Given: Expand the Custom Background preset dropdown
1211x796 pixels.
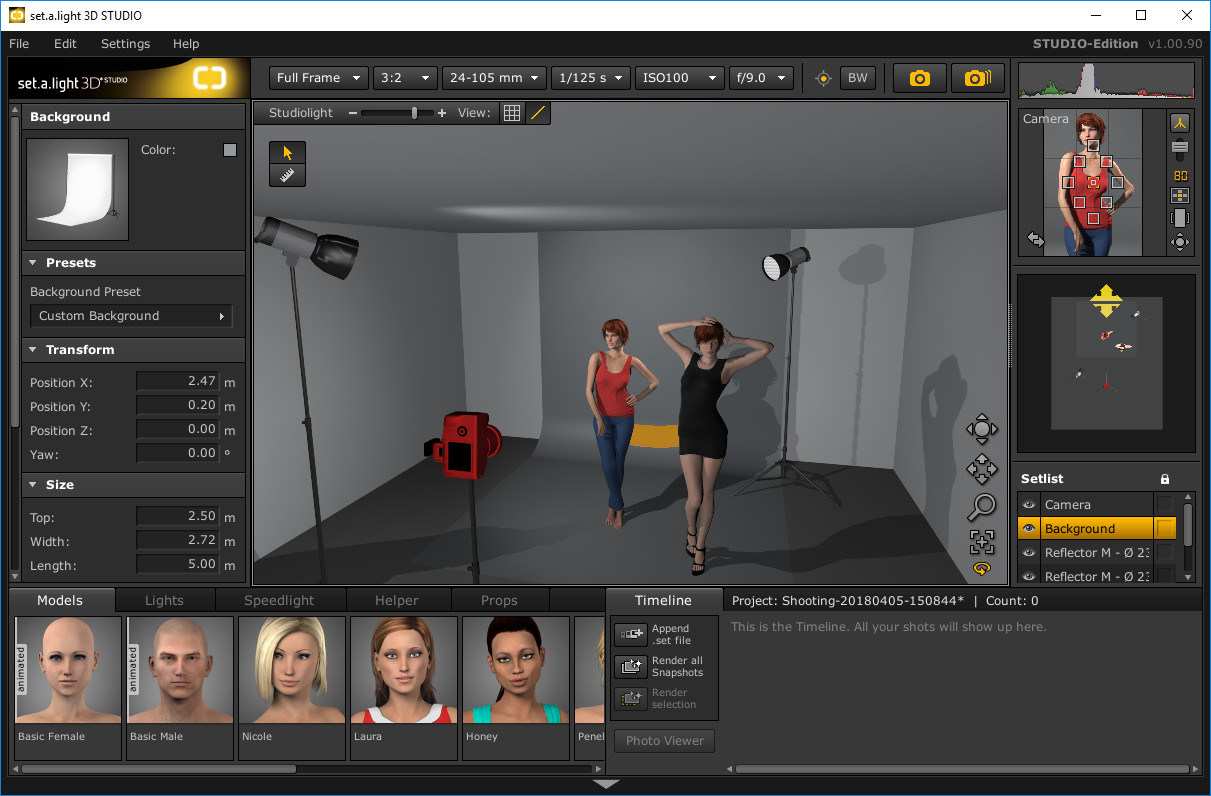Looking at the screenshot, I should [131, 316].
